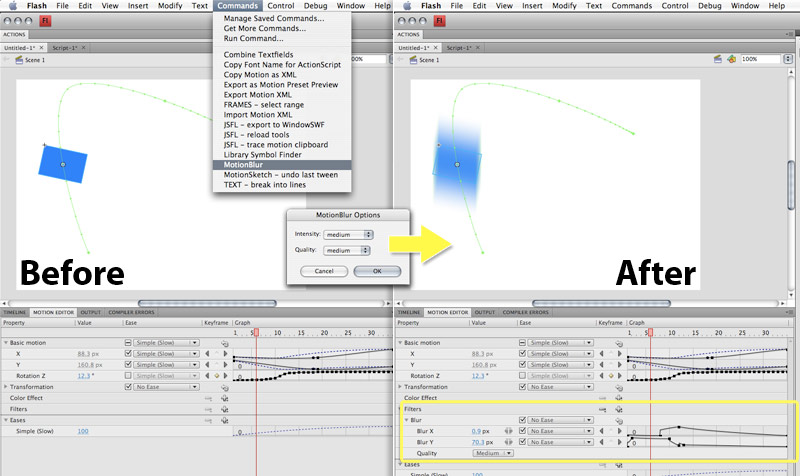Toggle Blur ease checkbox
Screen dimensions: 800x476
point(522,420)
